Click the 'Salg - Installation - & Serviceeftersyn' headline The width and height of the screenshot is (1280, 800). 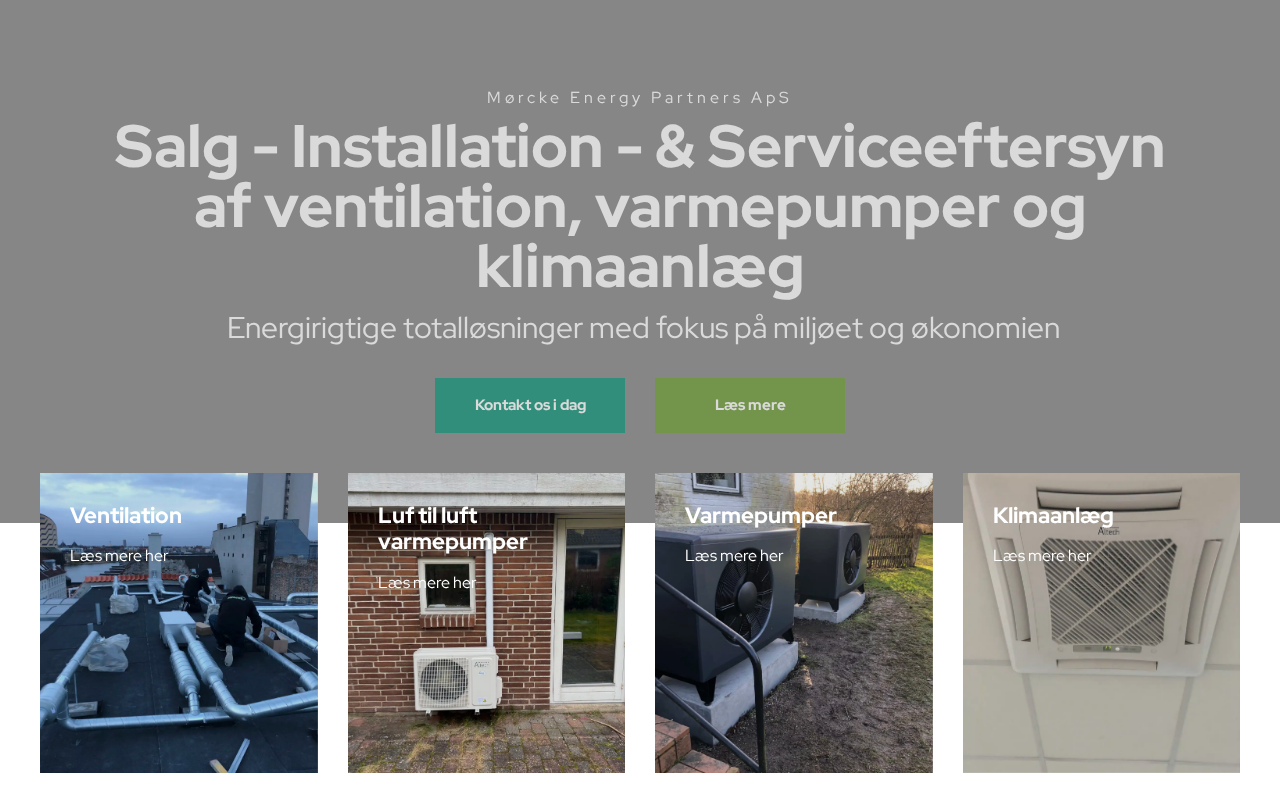[x=640, y=146]
